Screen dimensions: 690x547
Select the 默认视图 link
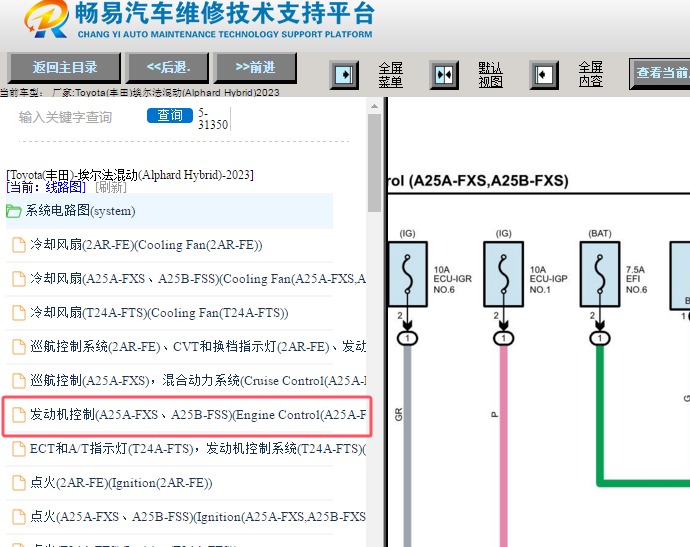(490, 75)
